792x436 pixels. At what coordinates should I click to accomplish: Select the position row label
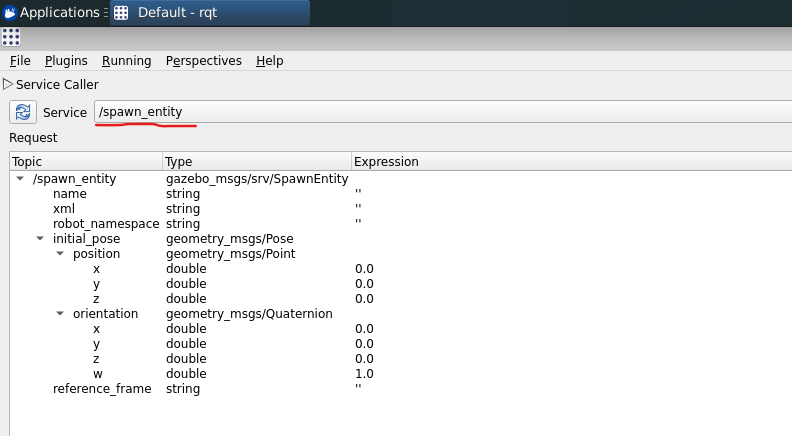tap(96, 254)
